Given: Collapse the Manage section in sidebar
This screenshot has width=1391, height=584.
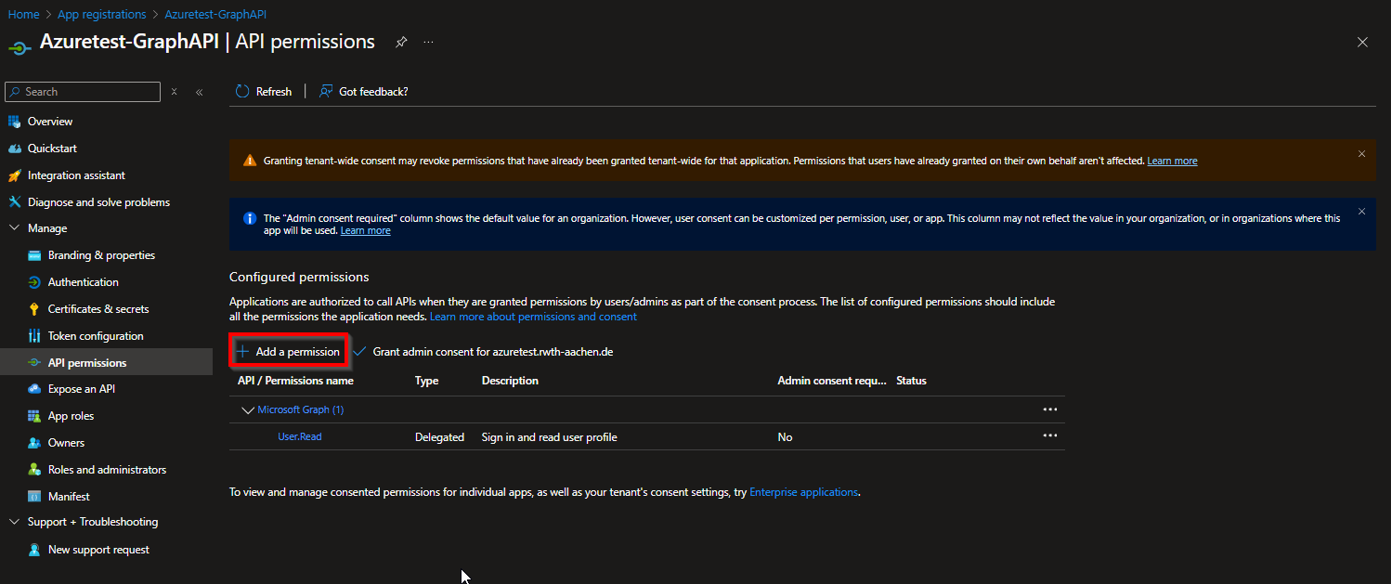Looking at the screenshot, I should (14, 228).
